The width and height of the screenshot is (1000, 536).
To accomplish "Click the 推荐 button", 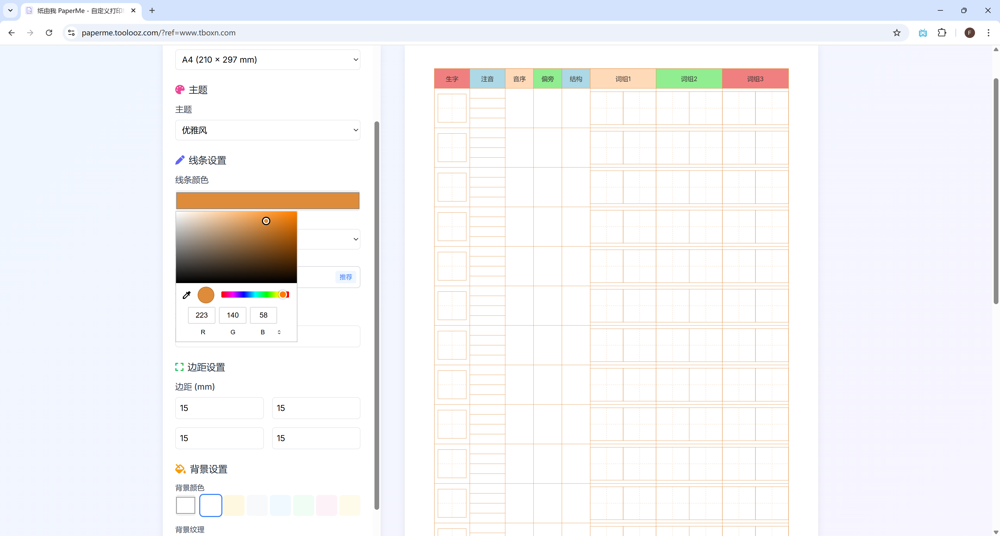I will click(x=345, y=277).
